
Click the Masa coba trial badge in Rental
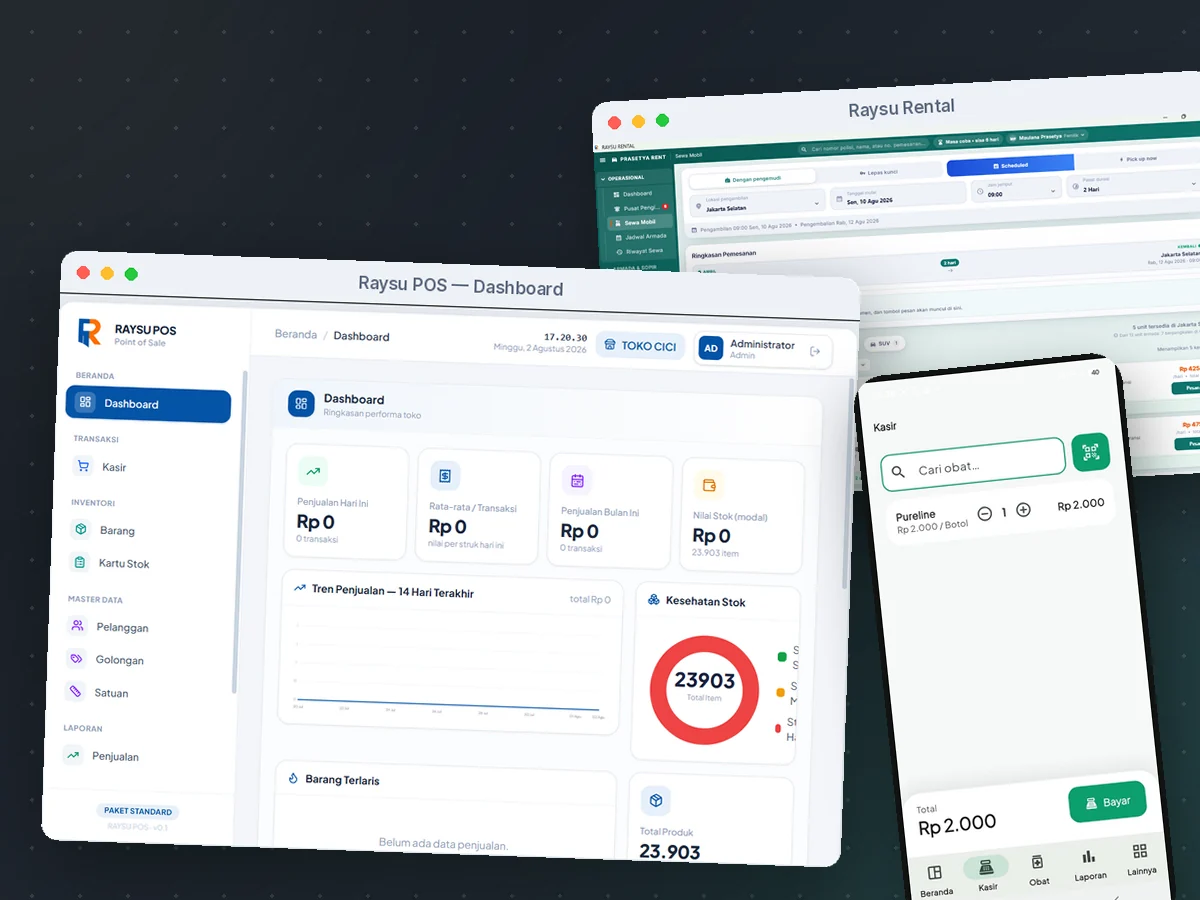(x=970, y=141)
